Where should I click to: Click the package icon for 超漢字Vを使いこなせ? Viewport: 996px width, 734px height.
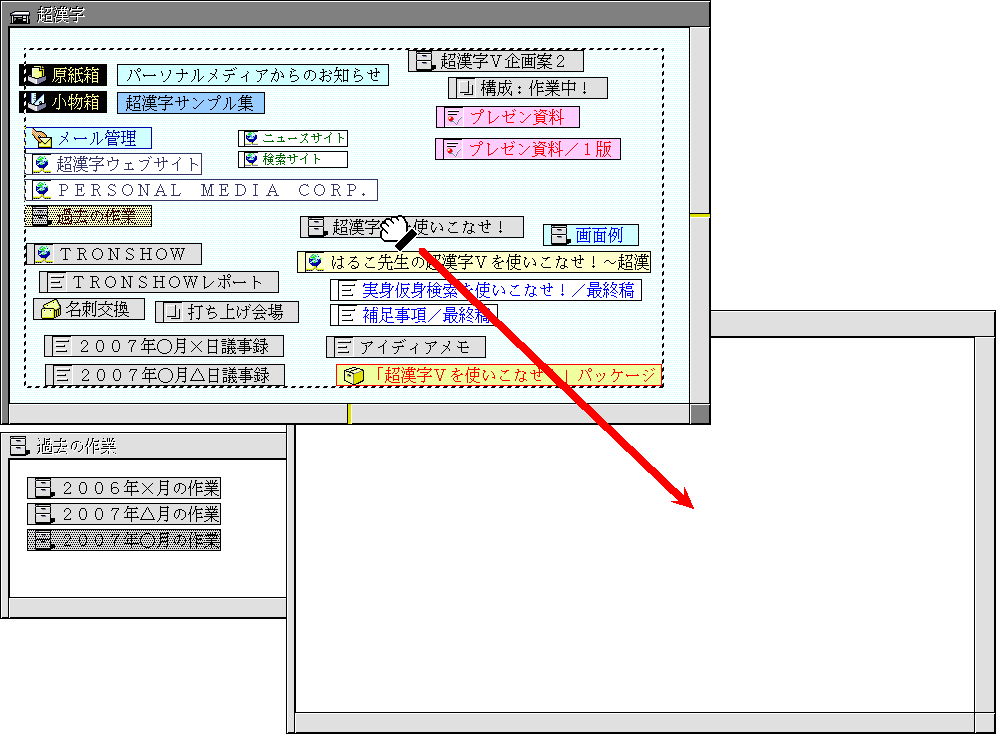352,376
